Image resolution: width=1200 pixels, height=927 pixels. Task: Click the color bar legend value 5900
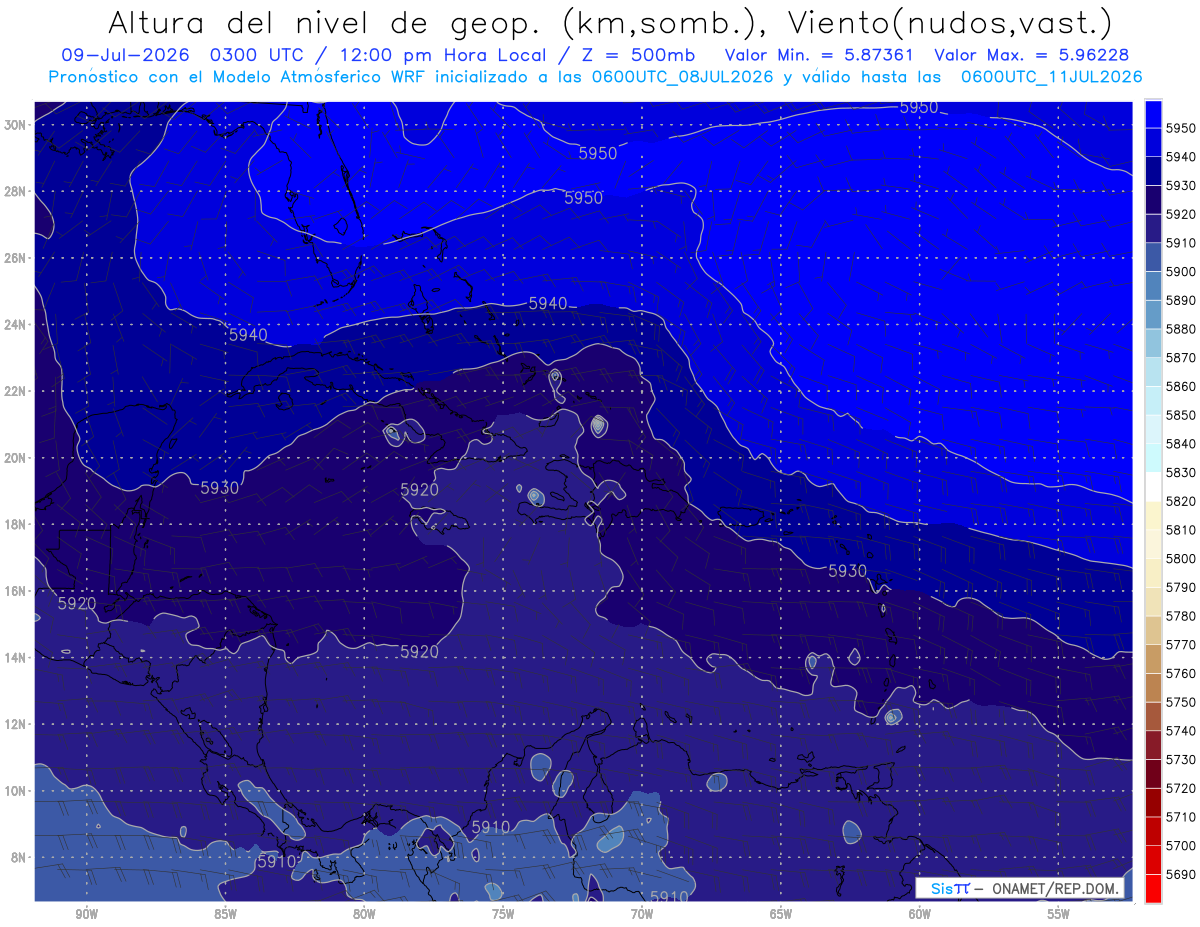point(1180,272)
